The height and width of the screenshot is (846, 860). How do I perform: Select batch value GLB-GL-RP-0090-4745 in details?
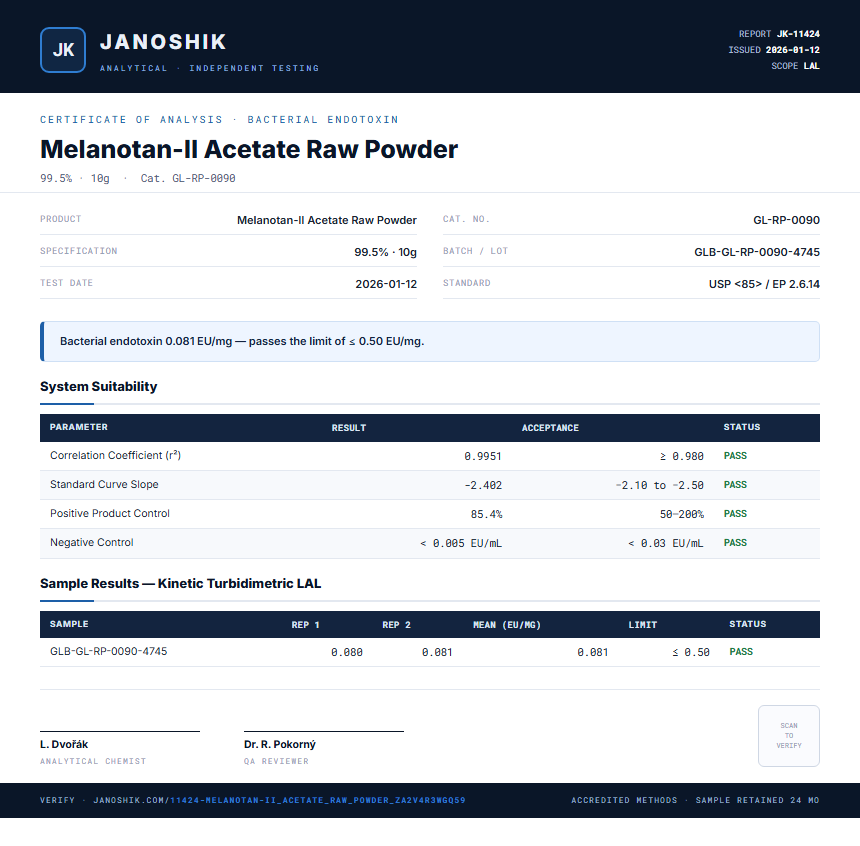[757, 252]
